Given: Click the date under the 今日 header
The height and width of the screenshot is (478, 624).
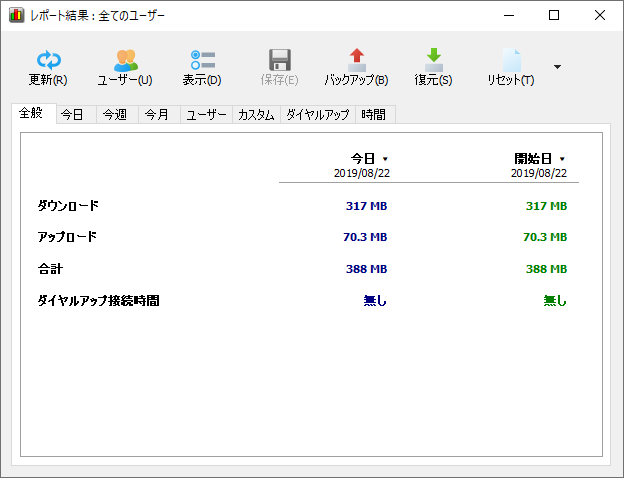Looking at the screenshot, I should (x=362, y=173).
